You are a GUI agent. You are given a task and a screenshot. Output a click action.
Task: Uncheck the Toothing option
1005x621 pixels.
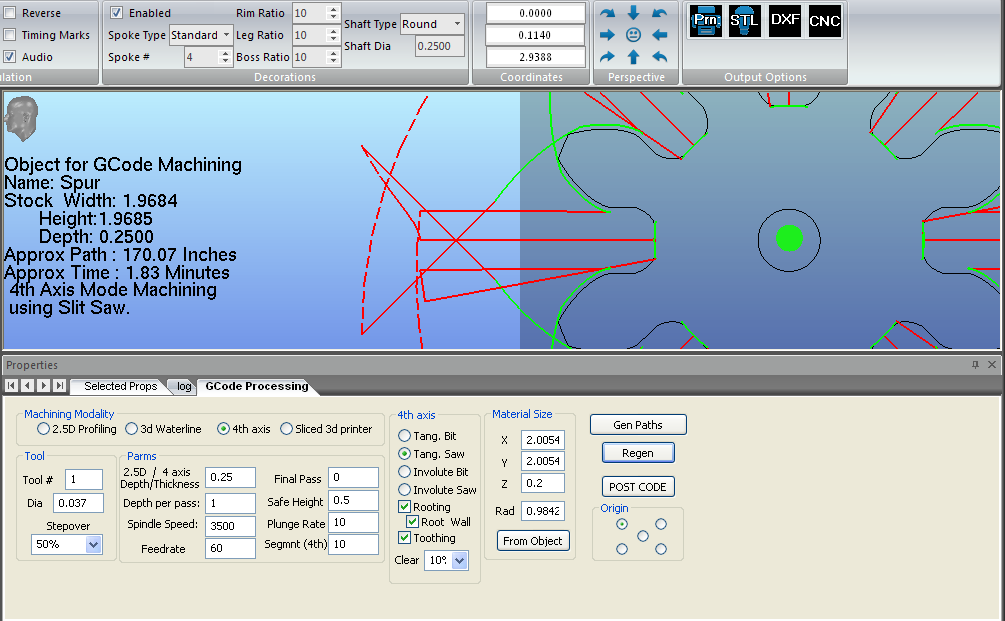click(405, 538)
